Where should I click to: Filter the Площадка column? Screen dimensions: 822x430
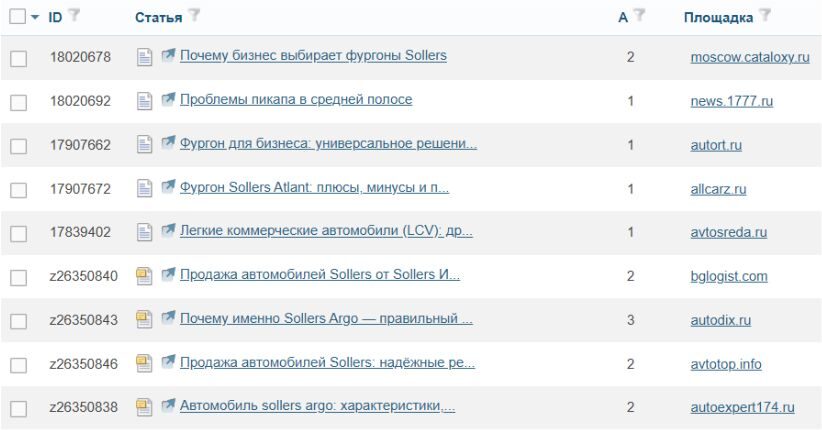pos(765,16)
